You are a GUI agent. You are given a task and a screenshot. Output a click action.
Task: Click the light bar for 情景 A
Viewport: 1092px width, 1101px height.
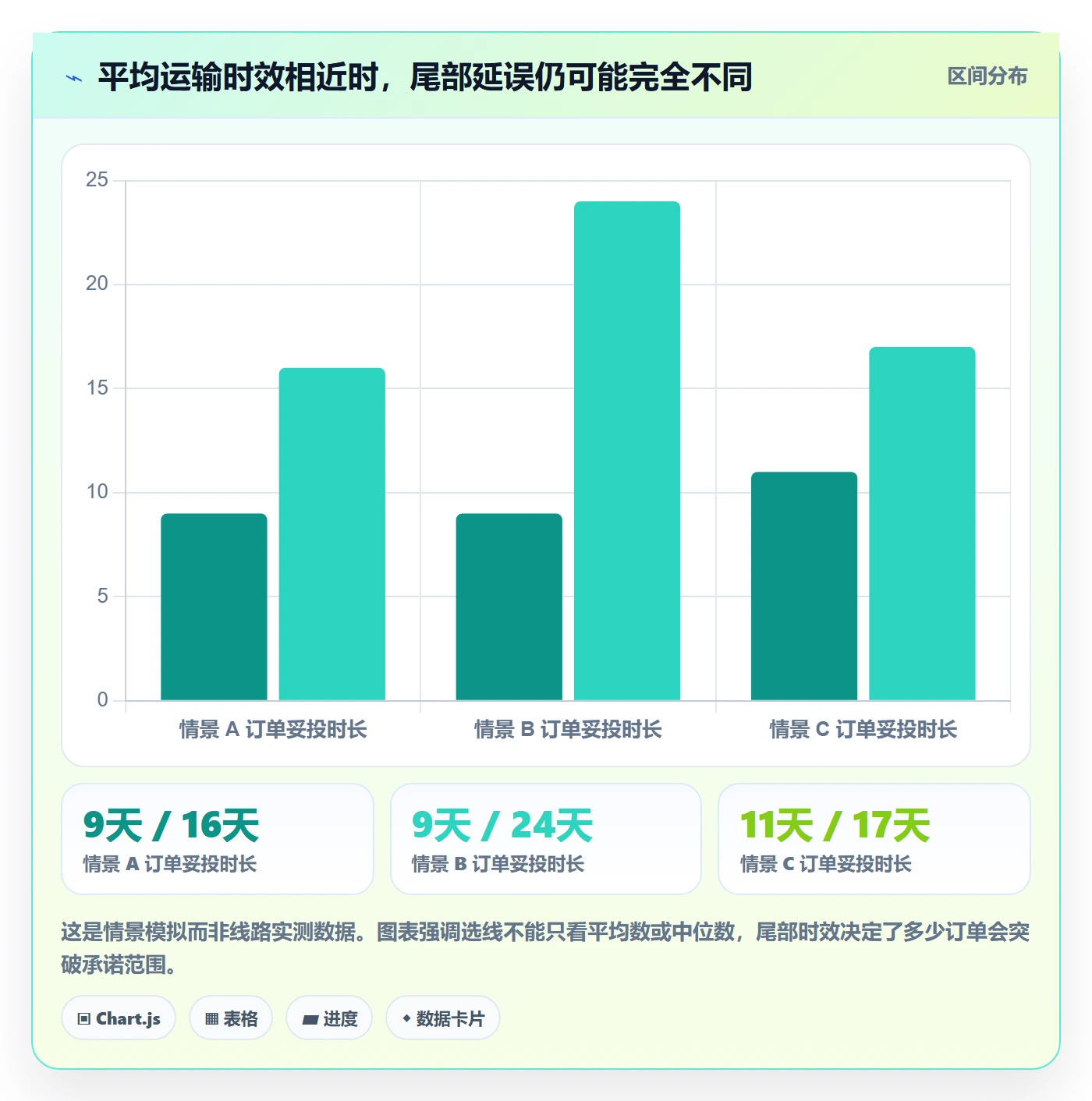click(x=332, y=534)
